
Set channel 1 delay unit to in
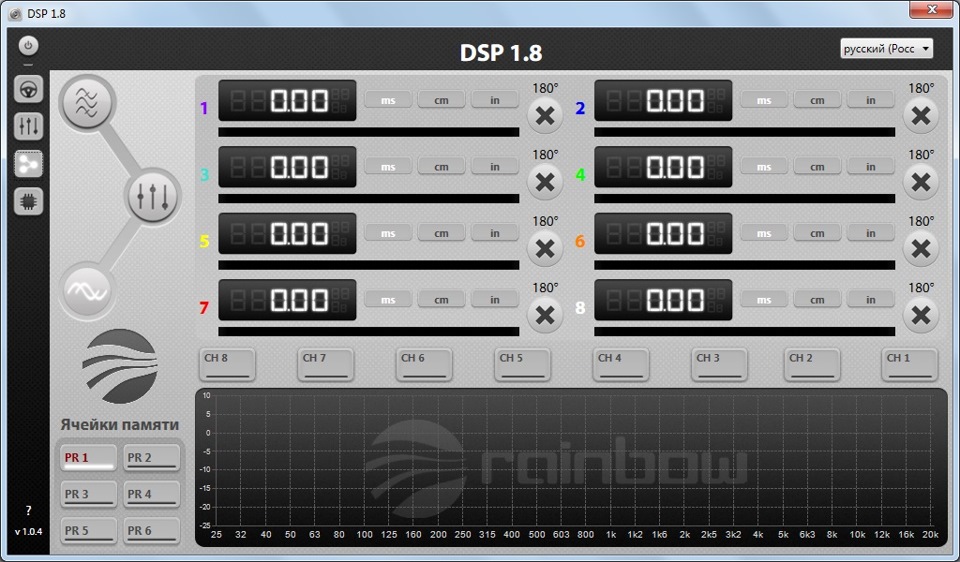(x=495, y=100)
